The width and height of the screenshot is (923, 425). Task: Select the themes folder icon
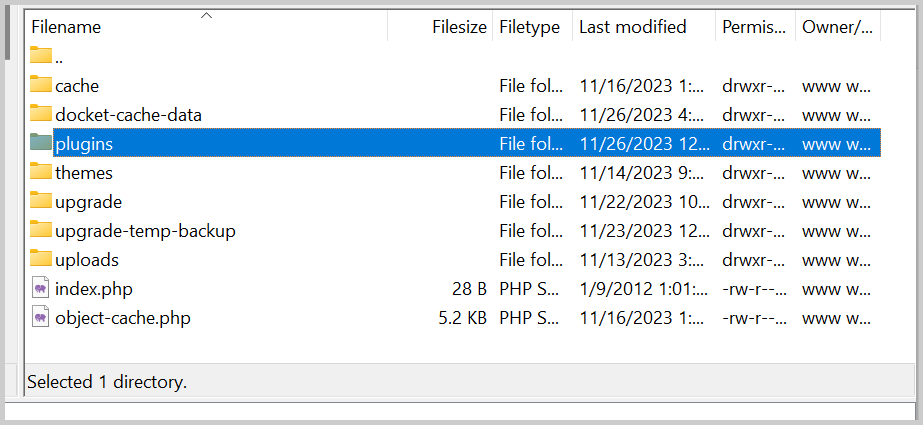[41, 171]
